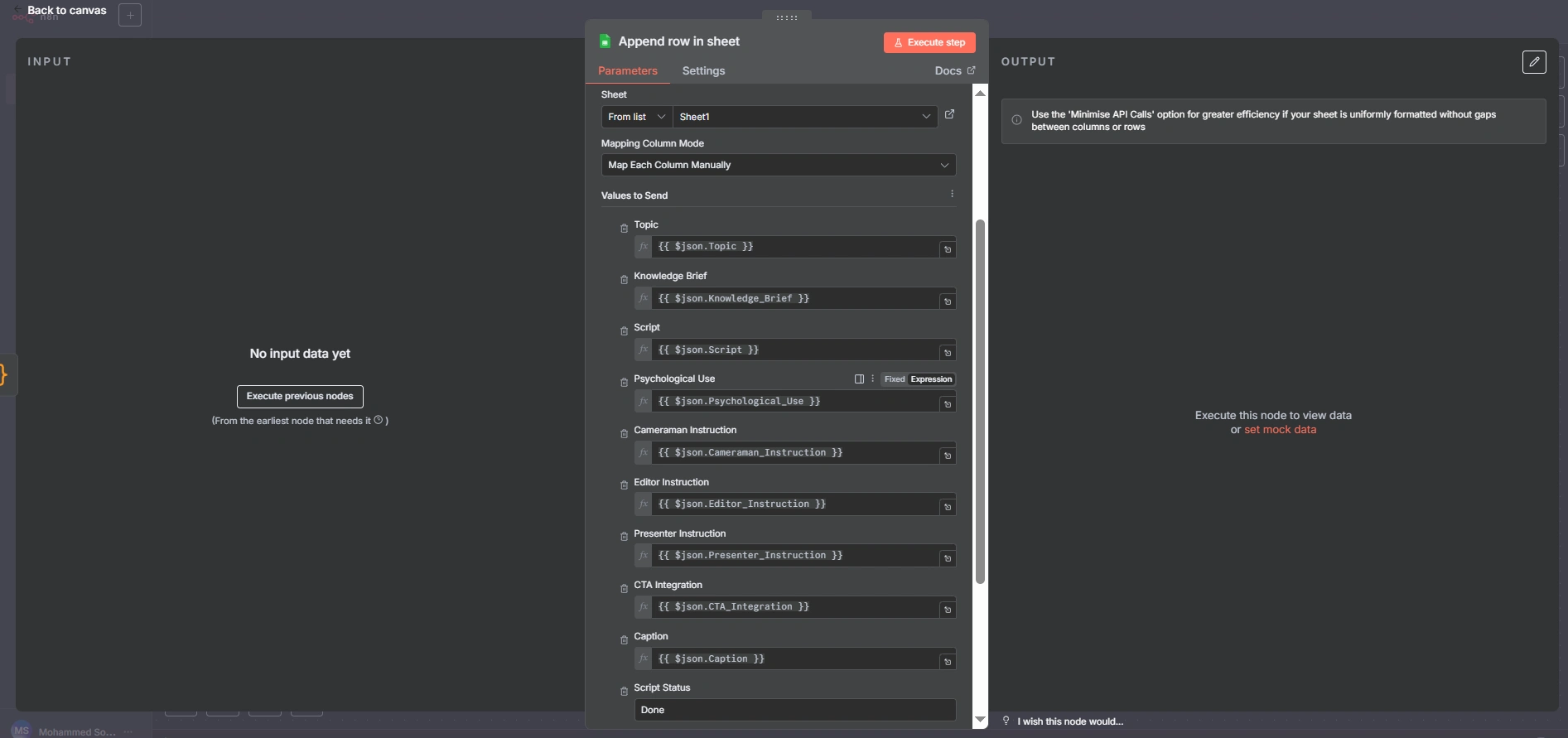The height and width of the screenshot is (738, 1568).
Task: Delete the Presenter Instruction field
Action: (x=624, y=536)
